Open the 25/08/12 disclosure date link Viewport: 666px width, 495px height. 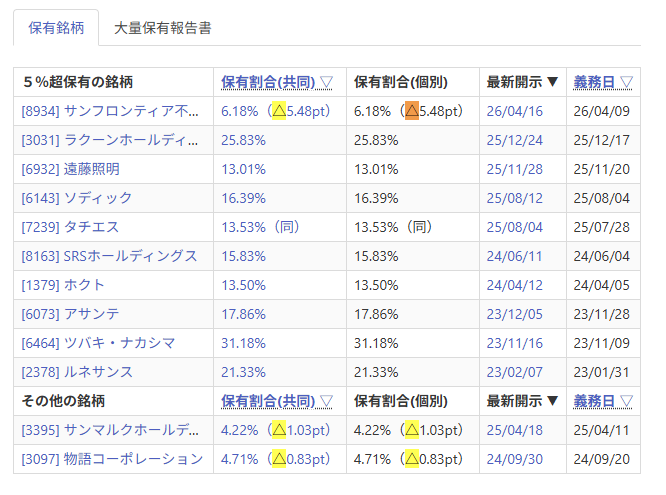click(515, 198)
